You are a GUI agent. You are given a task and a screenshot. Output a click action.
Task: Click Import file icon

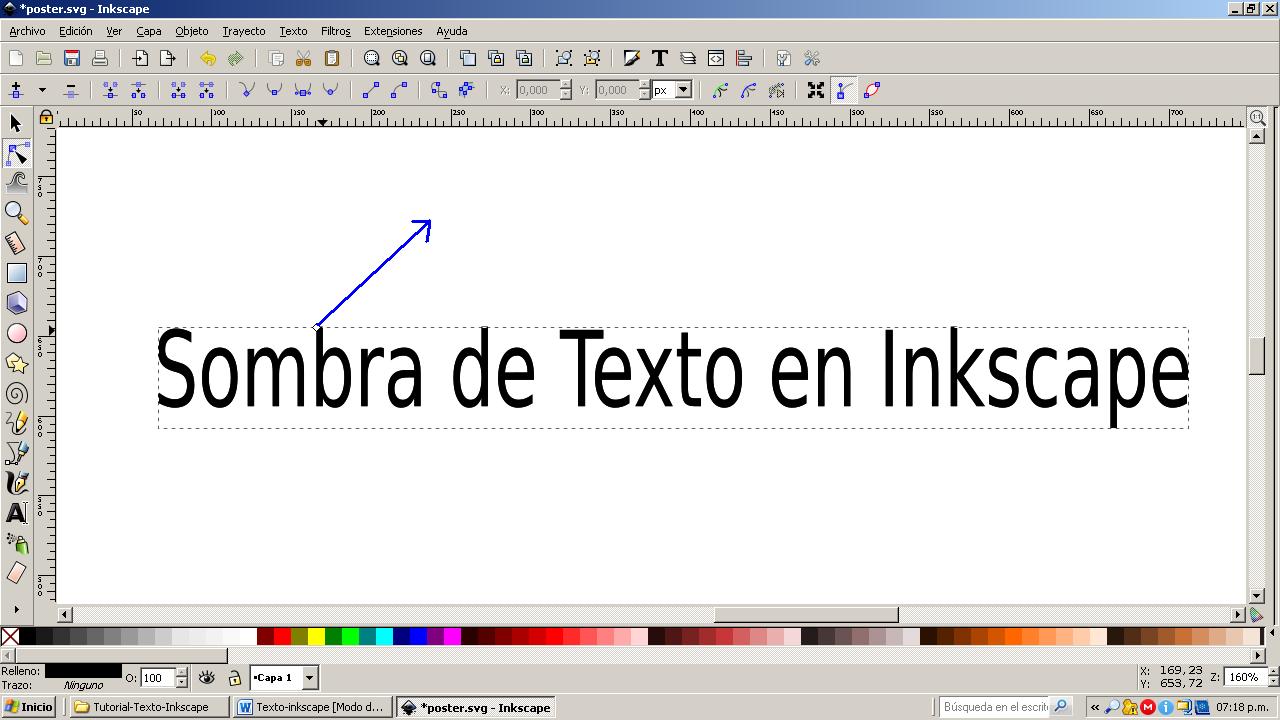pyautogui.click(x=140, y=58)
